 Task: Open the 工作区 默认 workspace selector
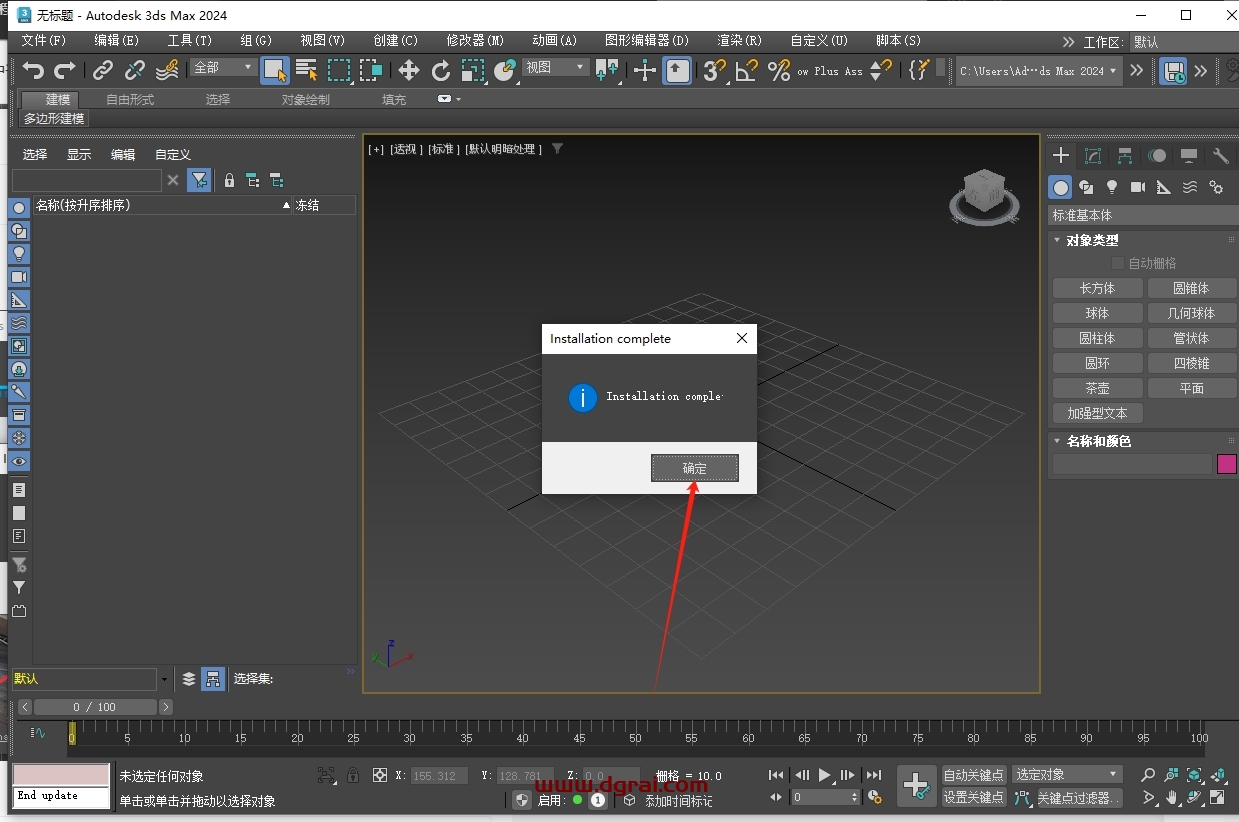1182,42
